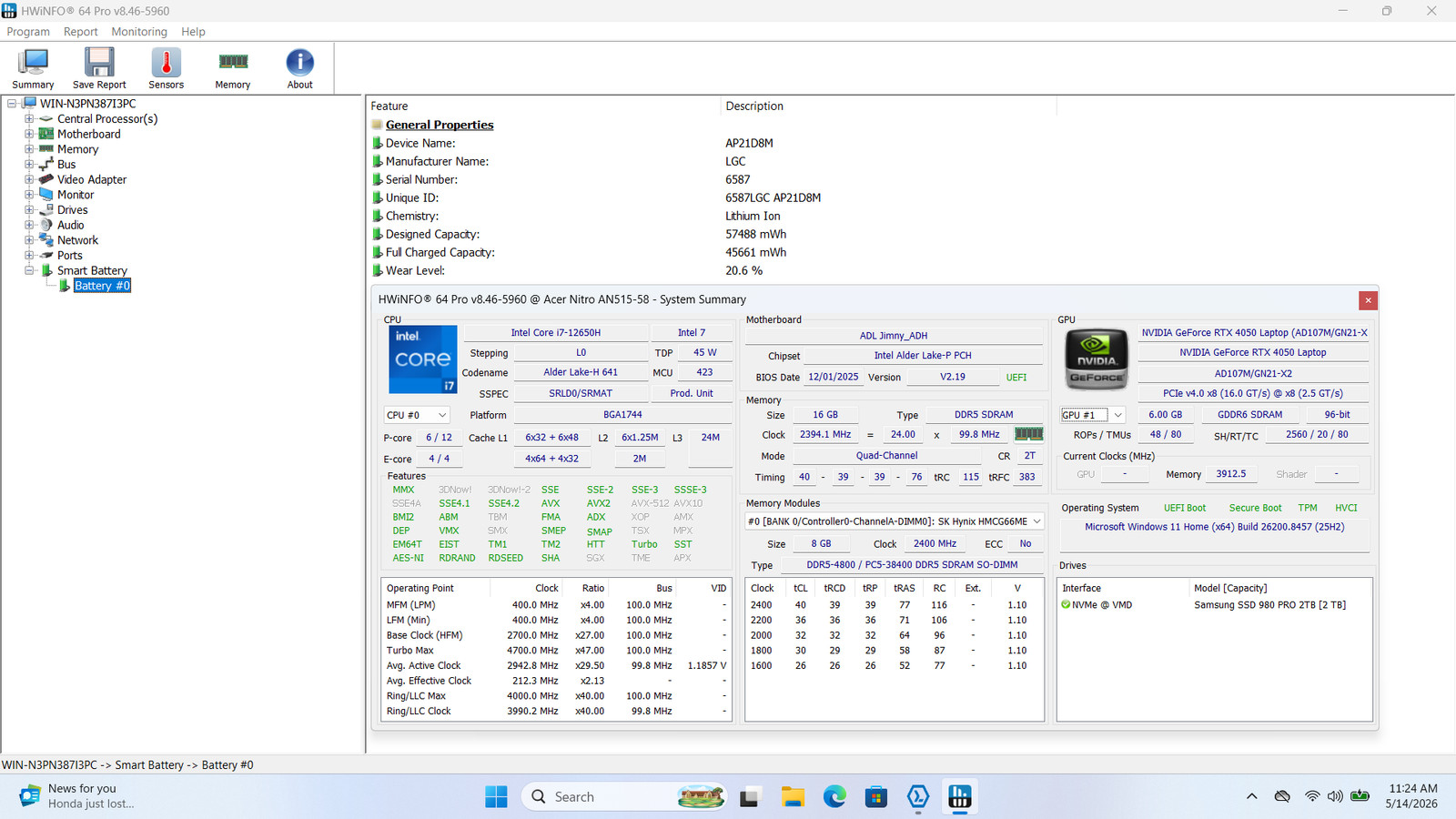Click the Save Report toolbar icon
Screen dimensions: 1456x819
tap(99, 68)
